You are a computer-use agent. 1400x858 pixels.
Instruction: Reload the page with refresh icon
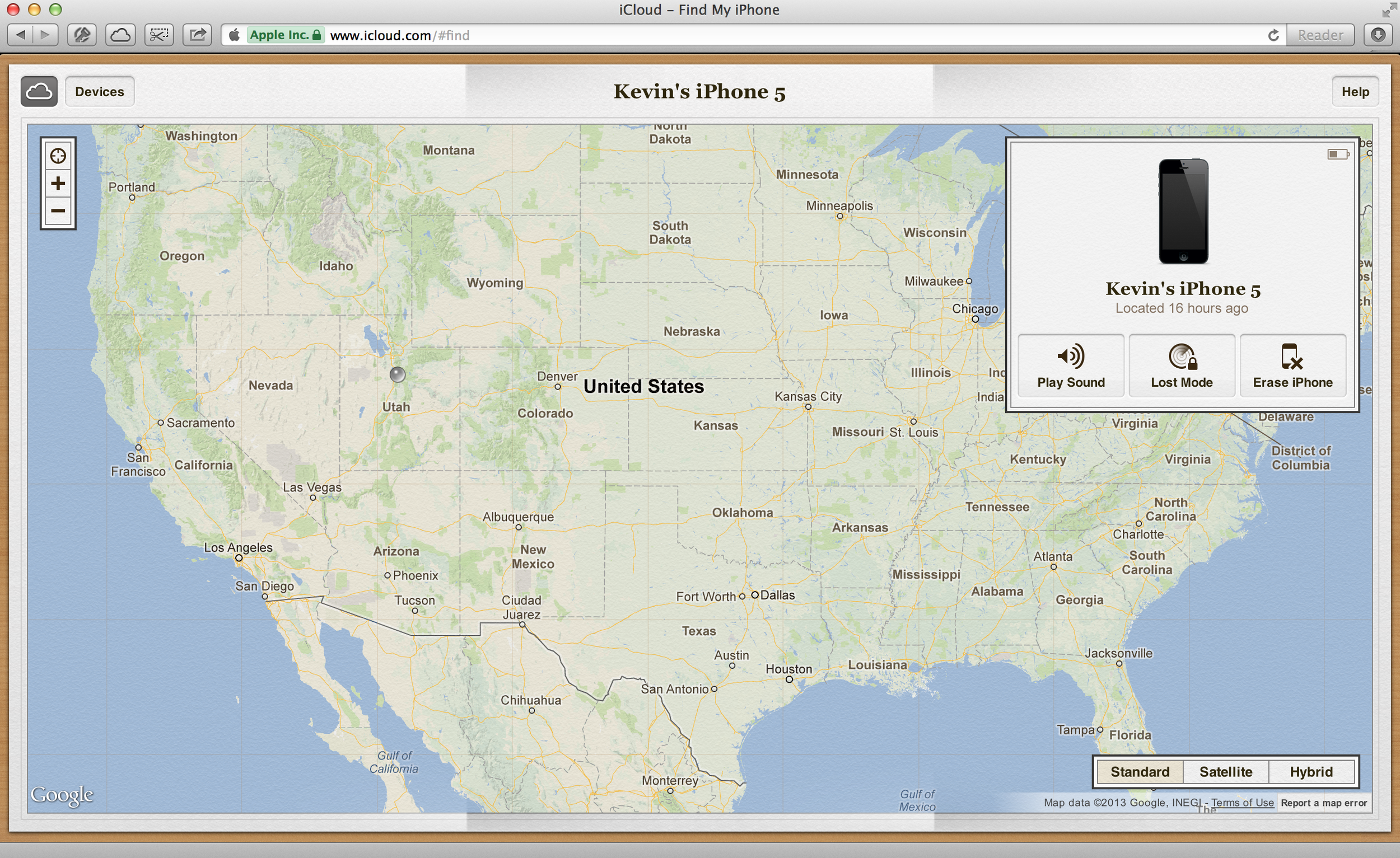[1273, 35]
